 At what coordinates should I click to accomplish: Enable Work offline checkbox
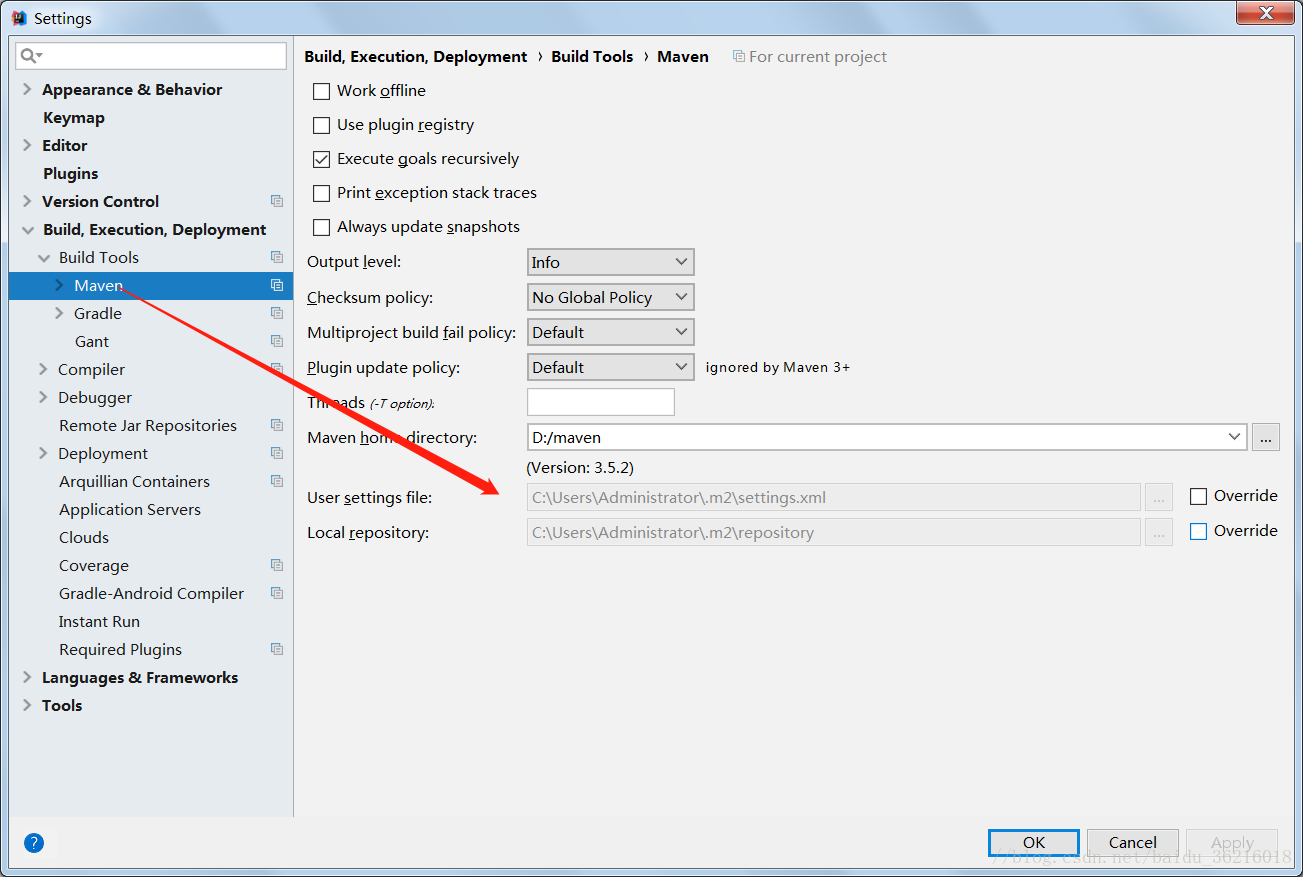(x=321, y=91)
